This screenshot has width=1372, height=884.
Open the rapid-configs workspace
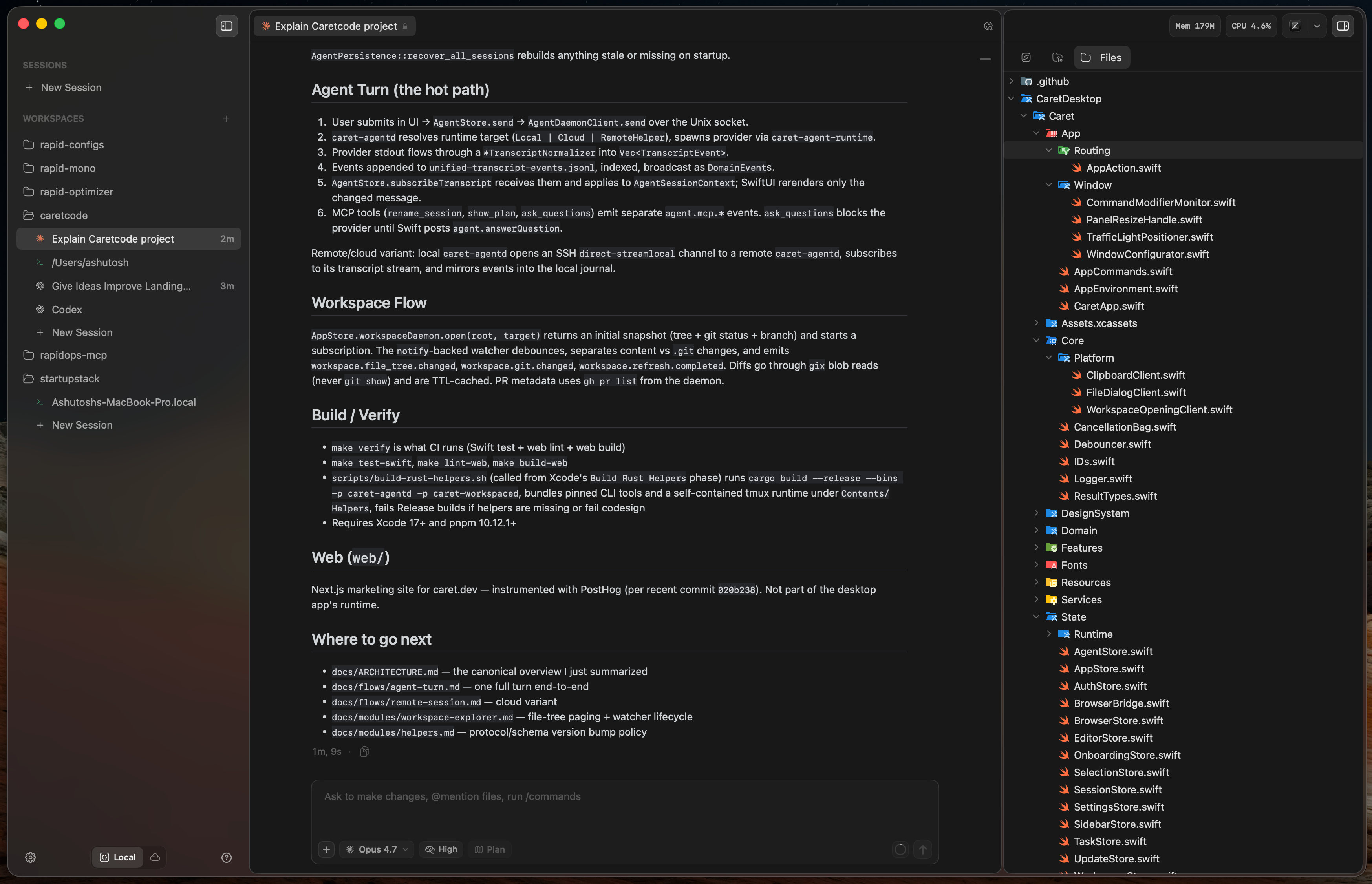(72, 145)
